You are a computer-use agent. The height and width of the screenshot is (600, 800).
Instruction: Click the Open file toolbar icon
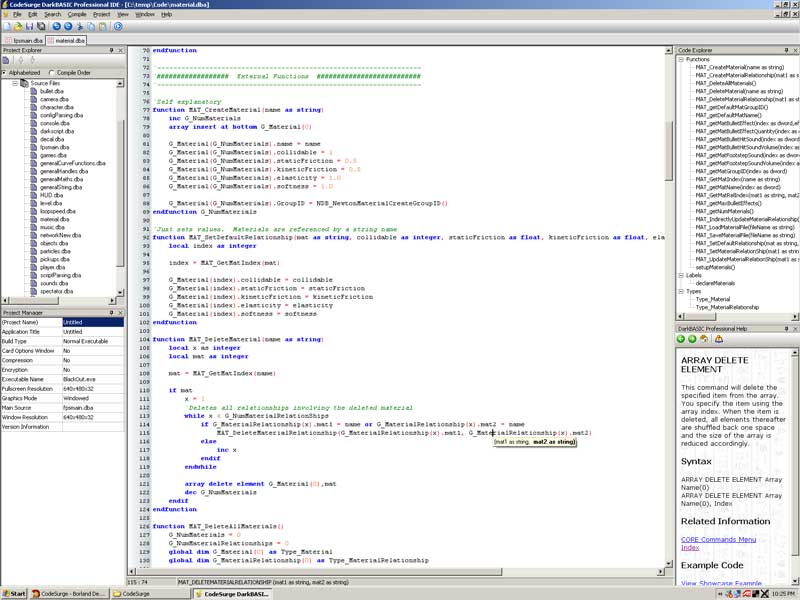[x=18, y=27]
